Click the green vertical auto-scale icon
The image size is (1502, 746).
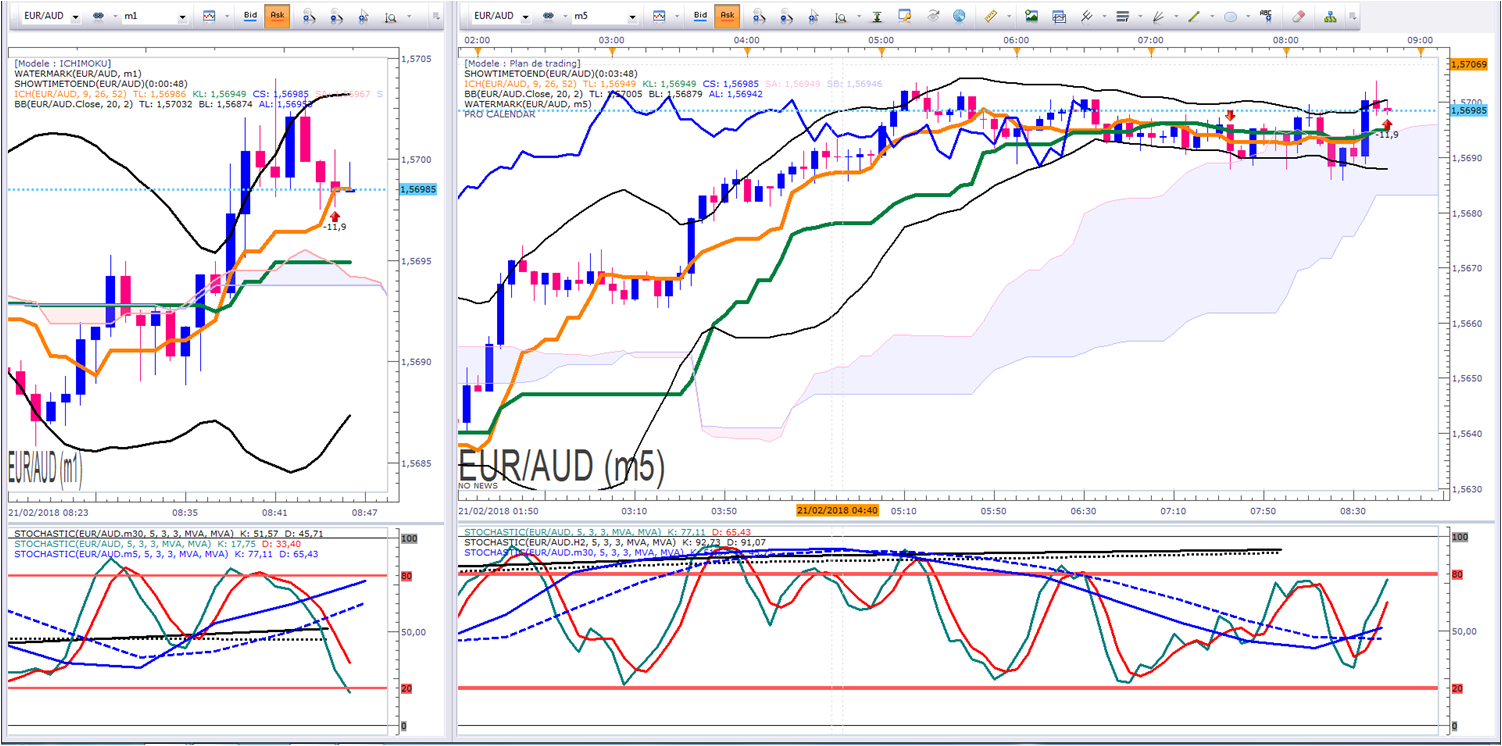click(877, 16)
